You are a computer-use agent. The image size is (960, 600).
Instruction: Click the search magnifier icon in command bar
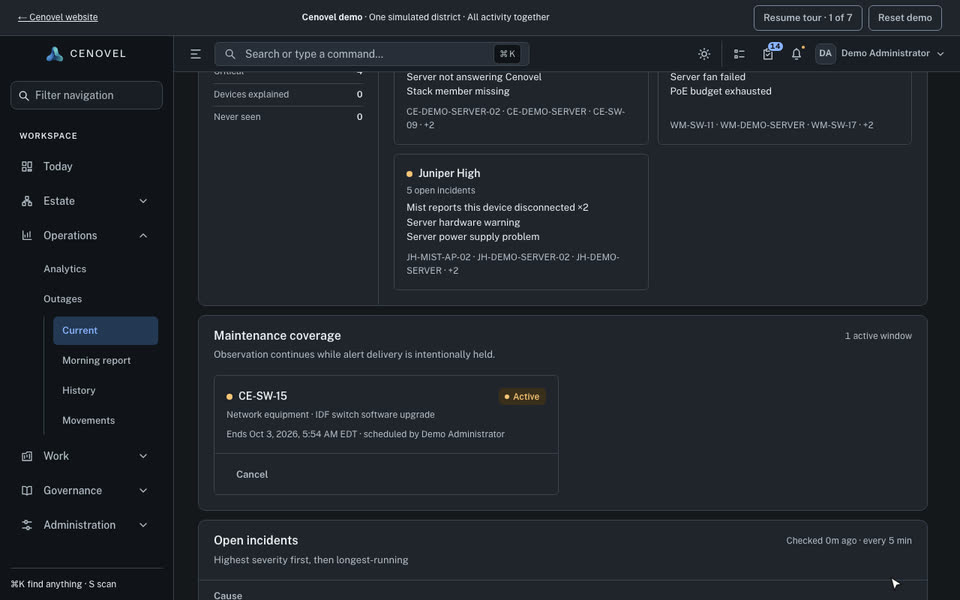coord(230,54)
